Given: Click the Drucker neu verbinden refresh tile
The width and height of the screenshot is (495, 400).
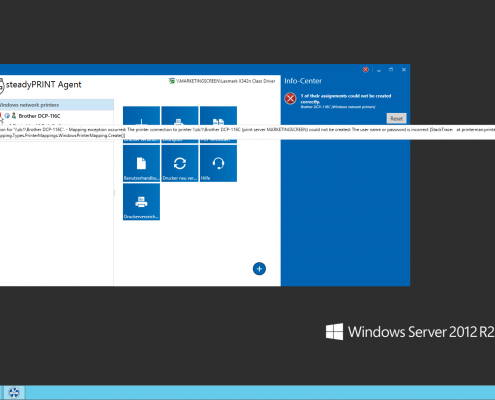Looking at the screenshot, I should [180, 163].
